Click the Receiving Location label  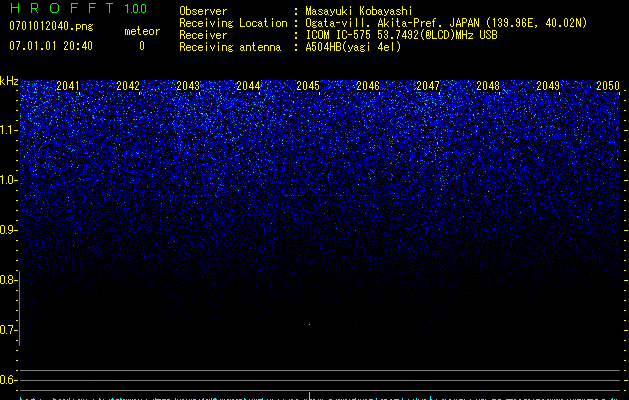pos(233,23)
